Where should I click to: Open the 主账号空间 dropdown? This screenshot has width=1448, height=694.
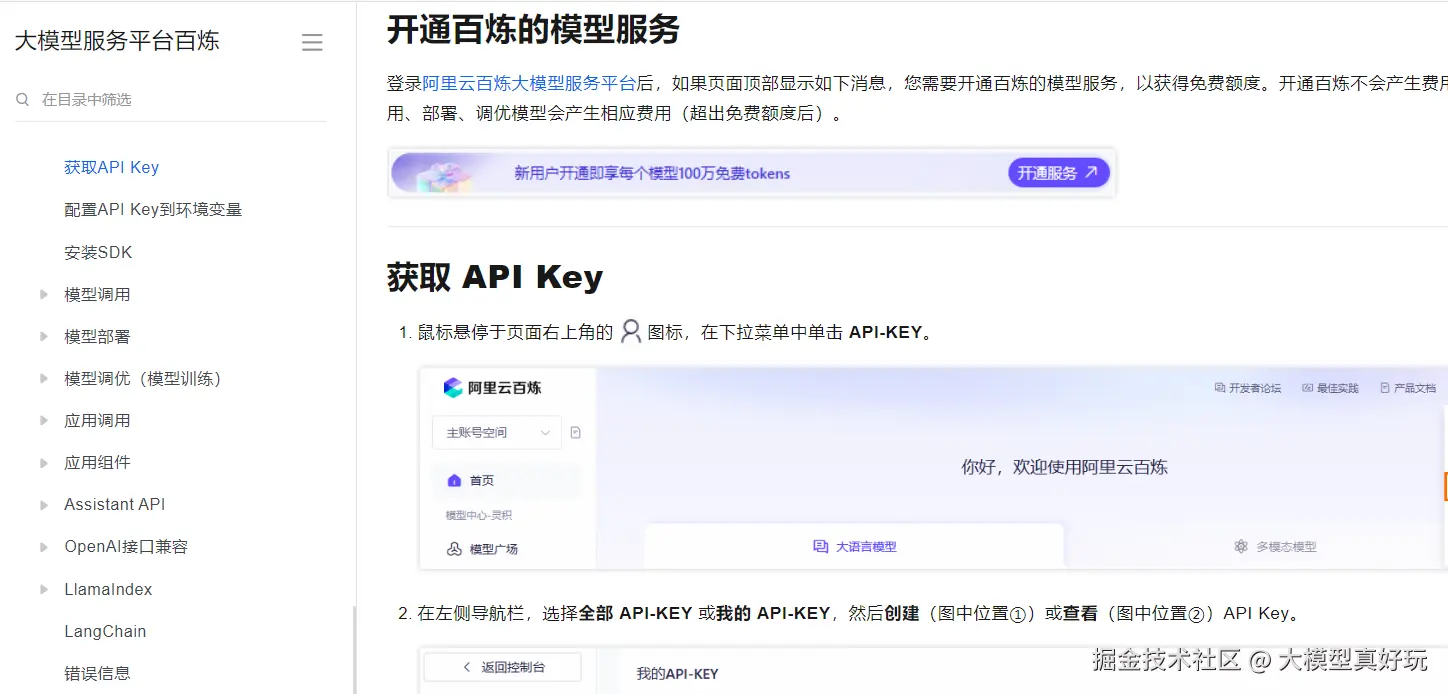pos(497,432)
